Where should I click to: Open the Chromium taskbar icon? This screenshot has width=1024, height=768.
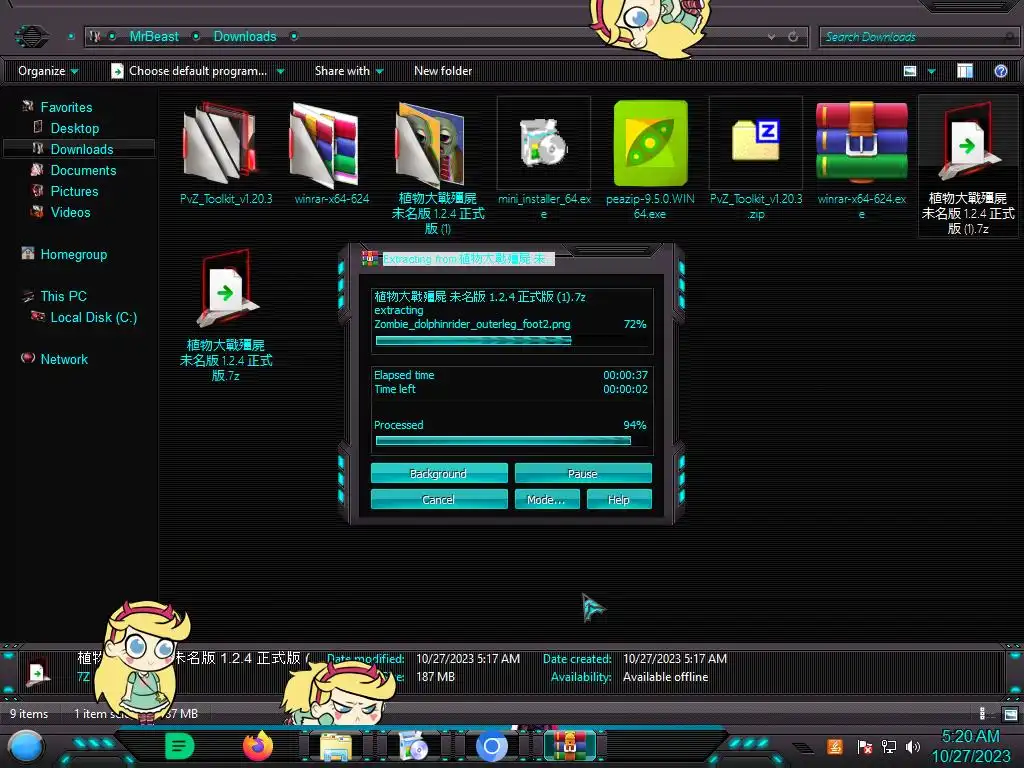492,746
